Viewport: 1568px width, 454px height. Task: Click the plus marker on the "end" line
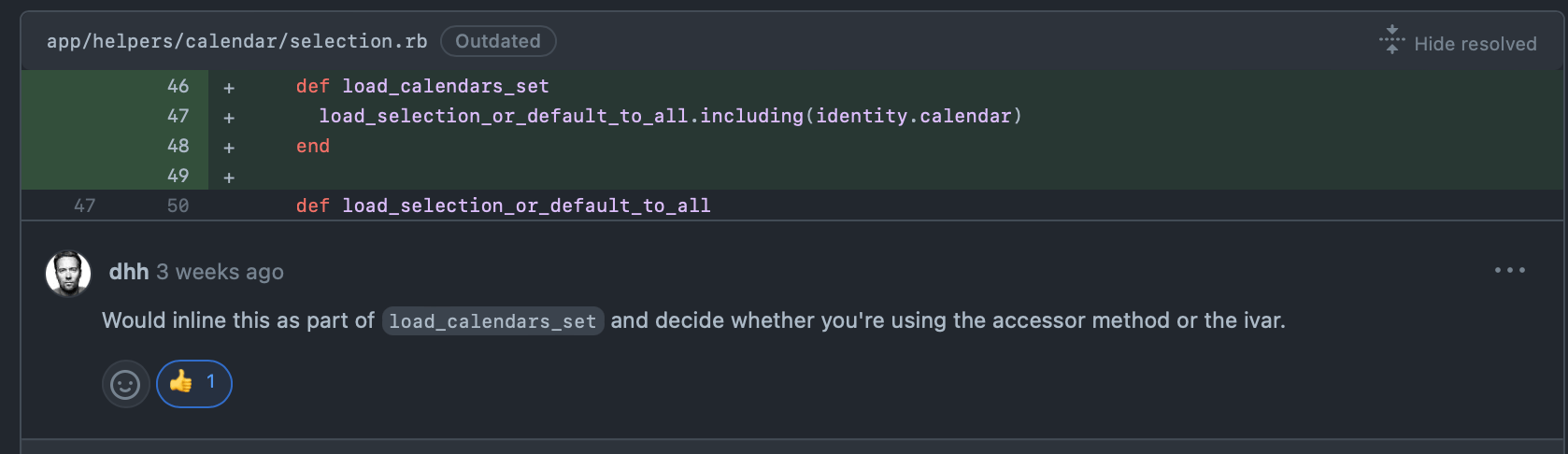click(229, 147)
